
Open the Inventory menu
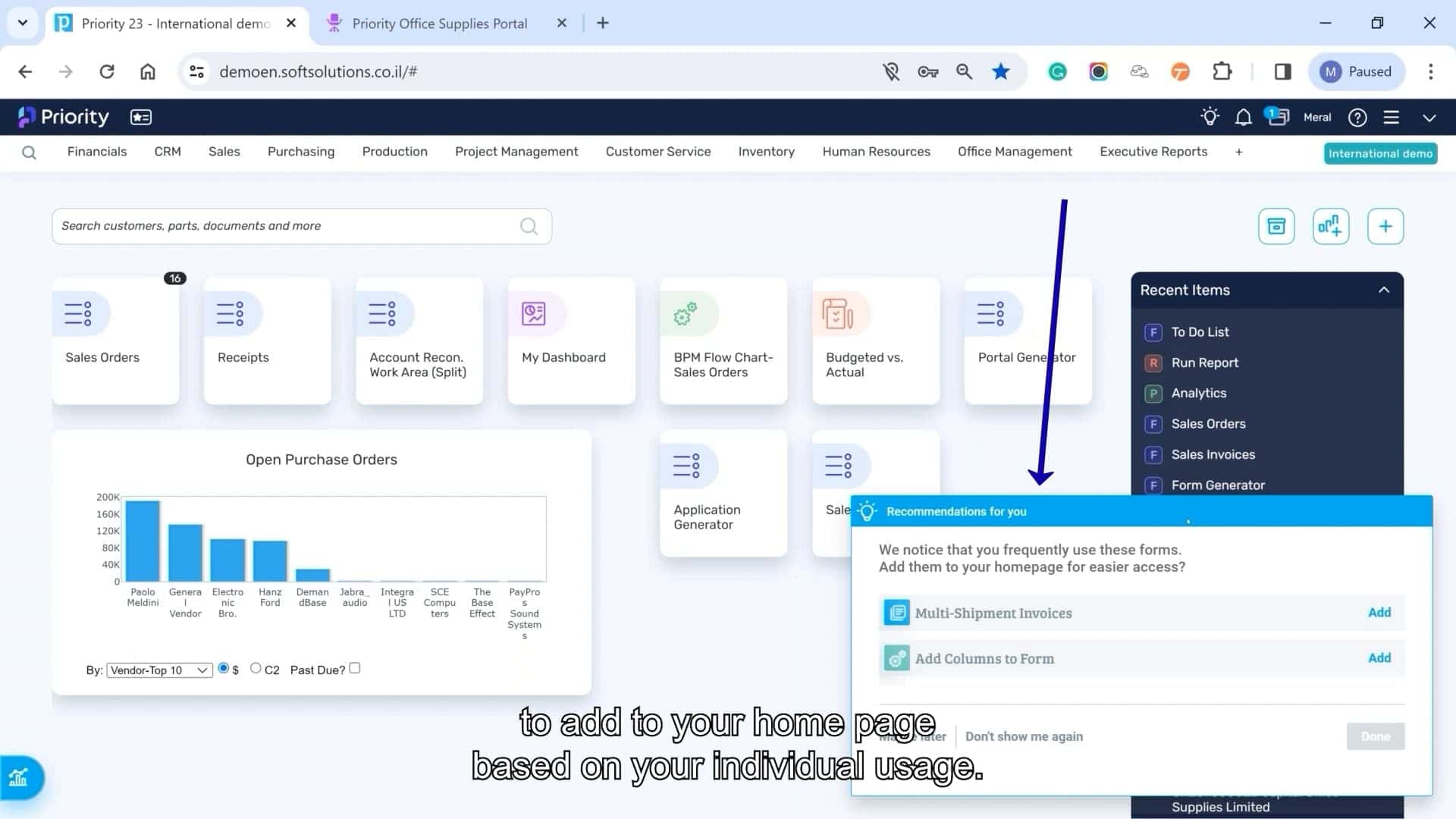767,152
